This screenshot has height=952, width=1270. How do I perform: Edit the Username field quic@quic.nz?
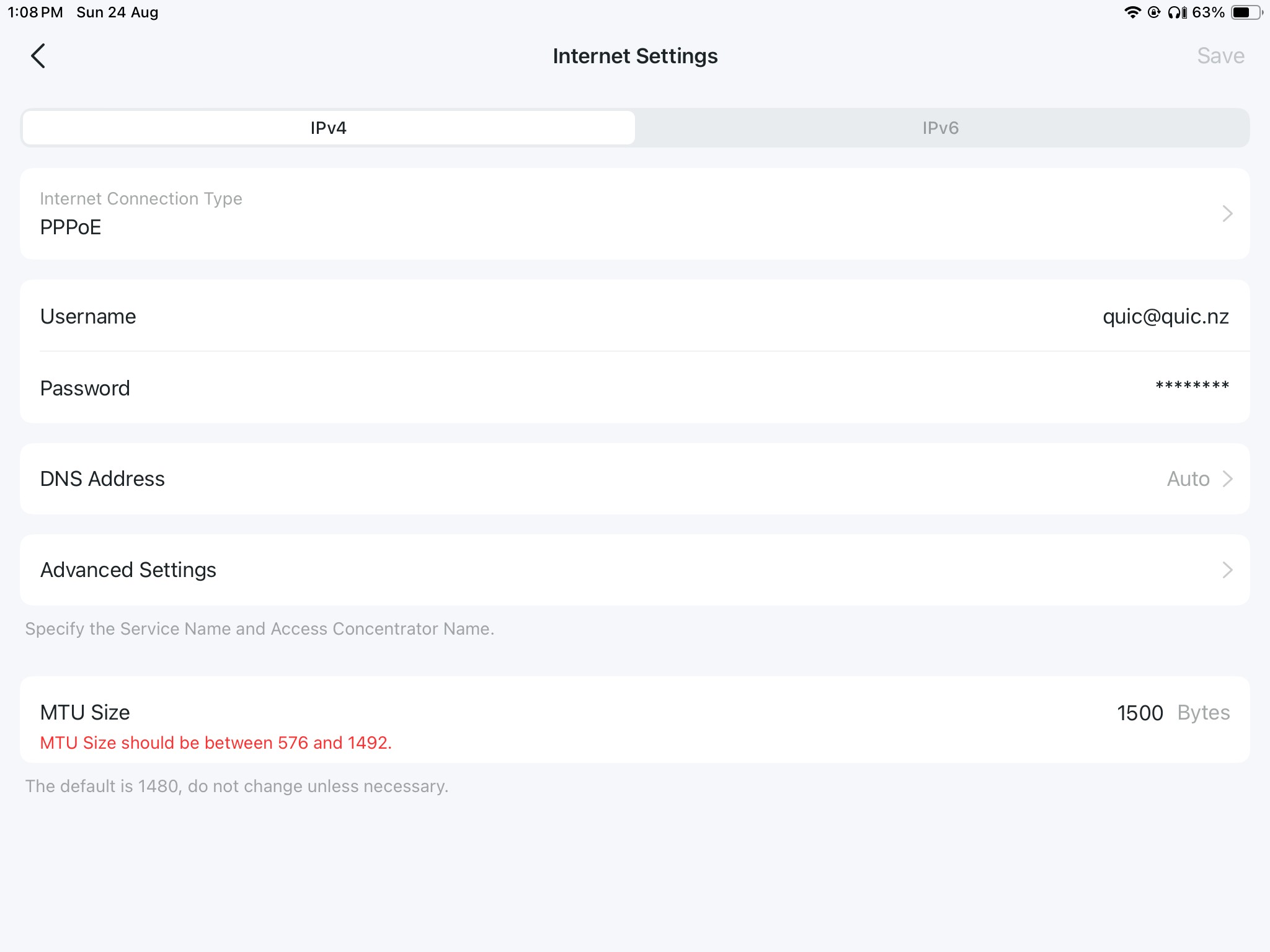pyautogui.click(x=1165, y=317)
